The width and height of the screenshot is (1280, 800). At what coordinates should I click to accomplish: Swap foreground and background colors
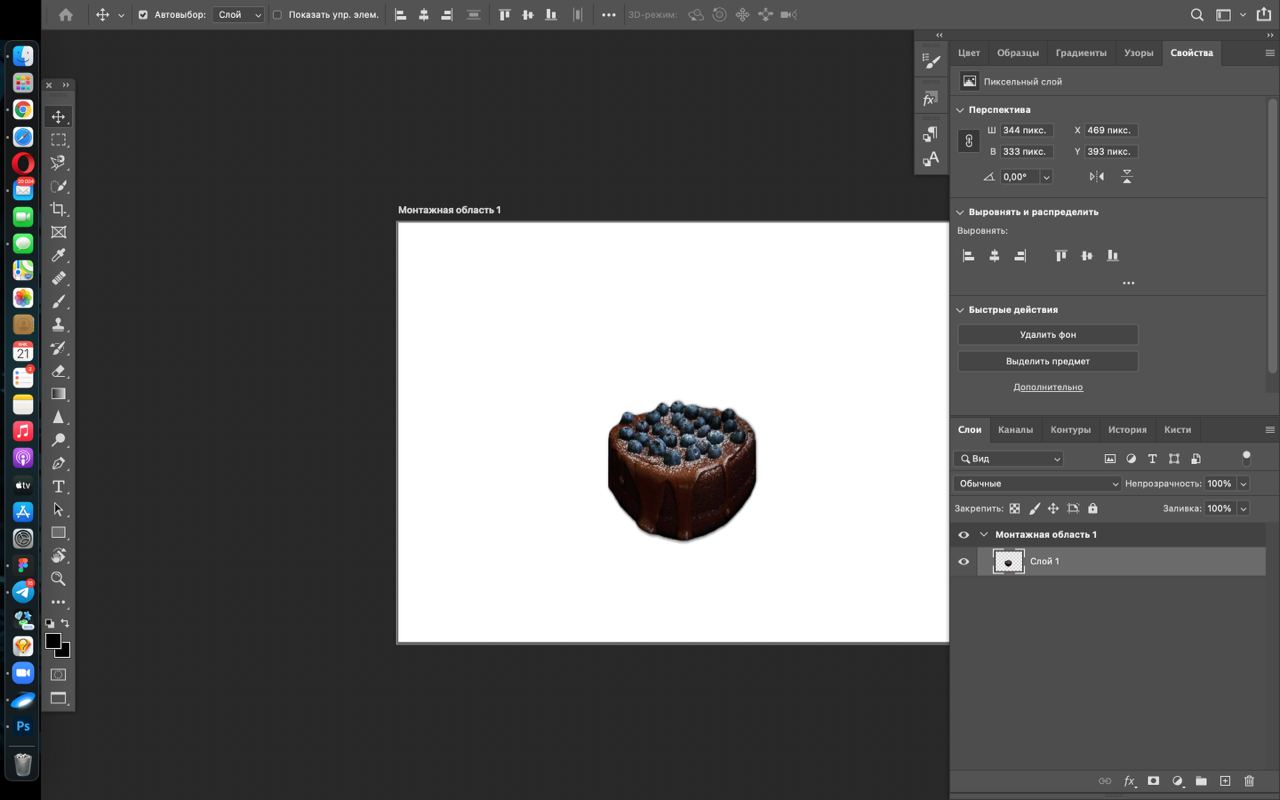tap(65, 623)
